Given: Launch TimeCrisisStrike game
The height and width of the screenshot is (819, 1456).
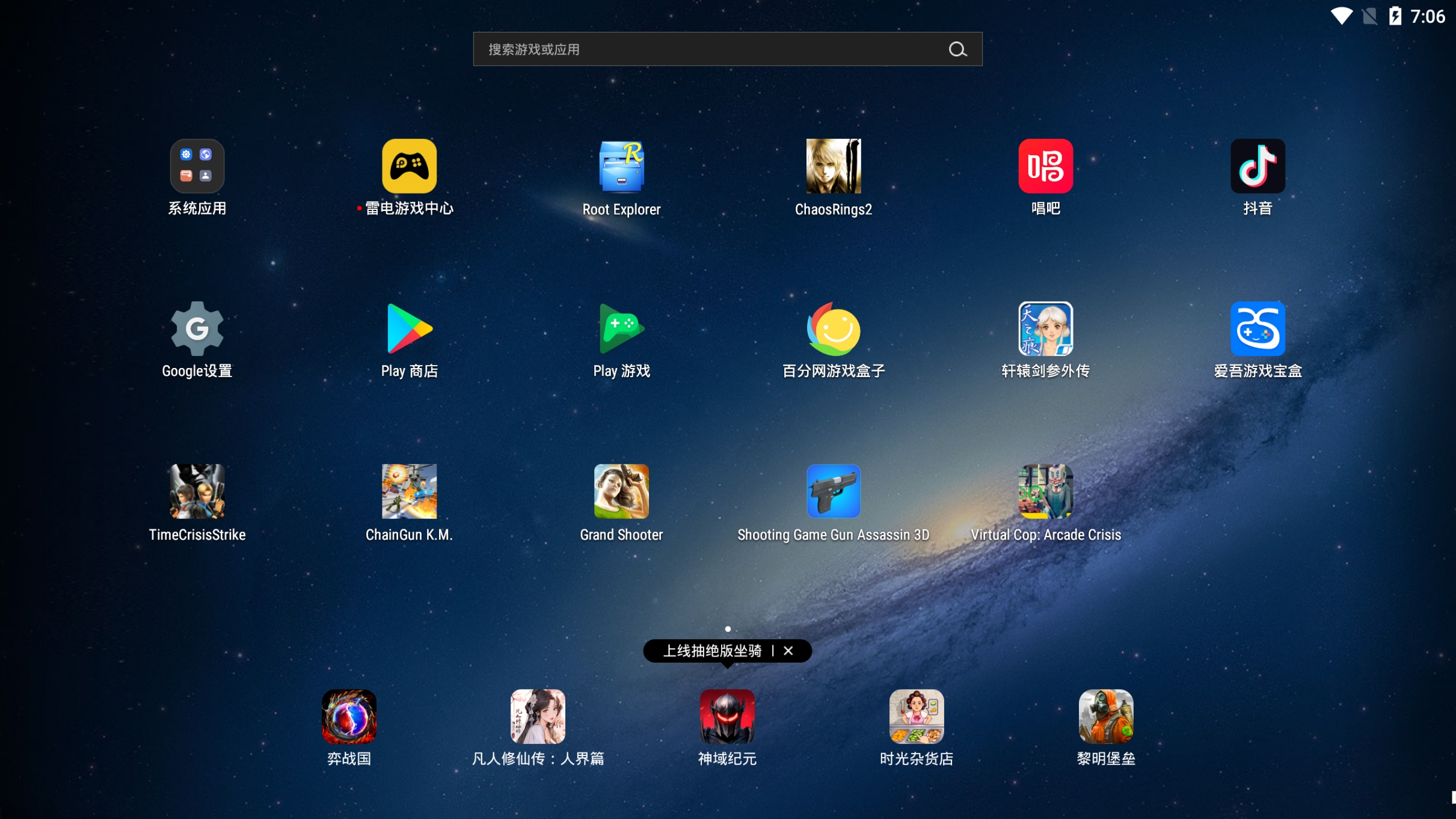Looking at the screenshot, I should coord(197,491).
